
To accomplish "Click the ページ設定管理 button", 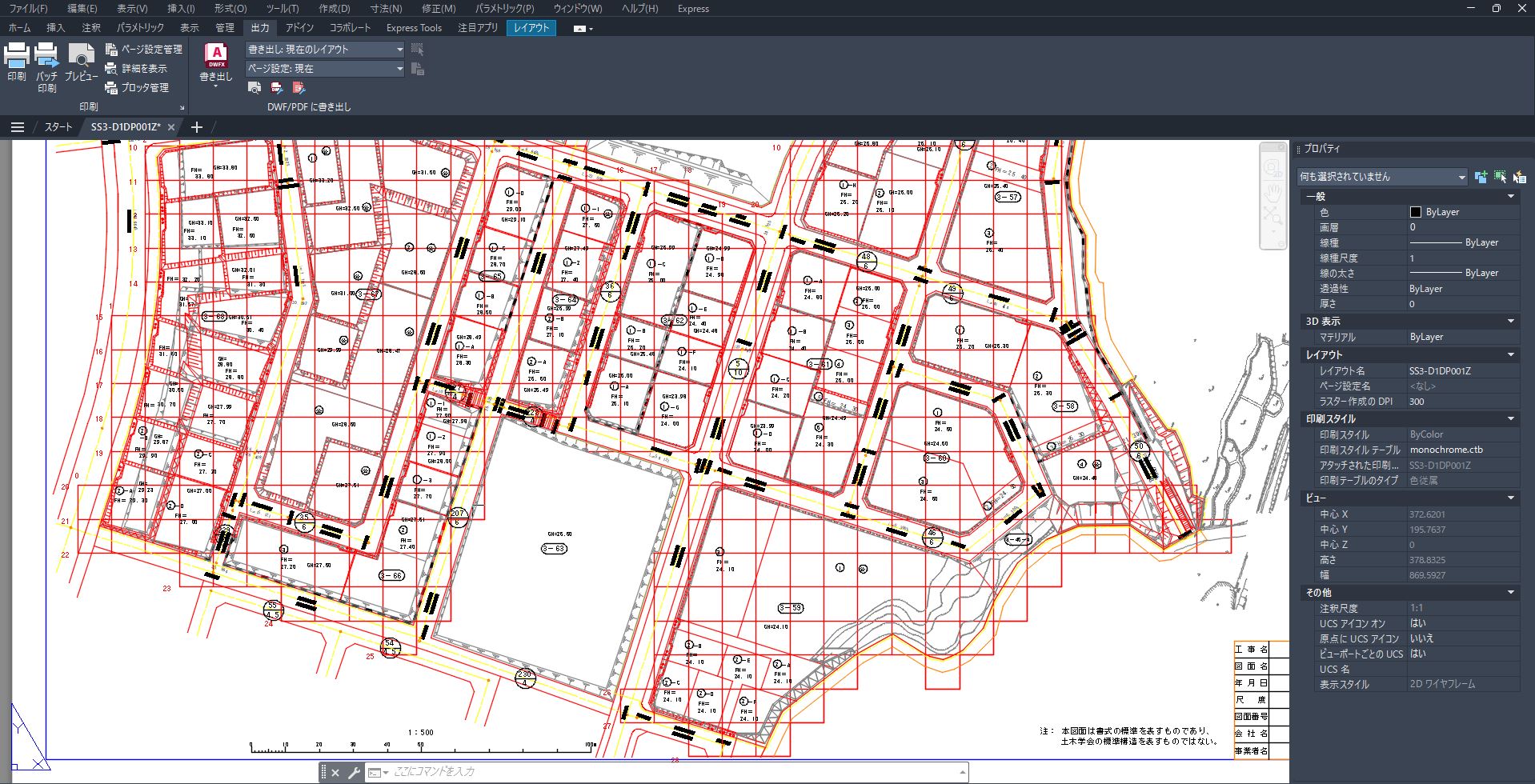I will point(145,50).
